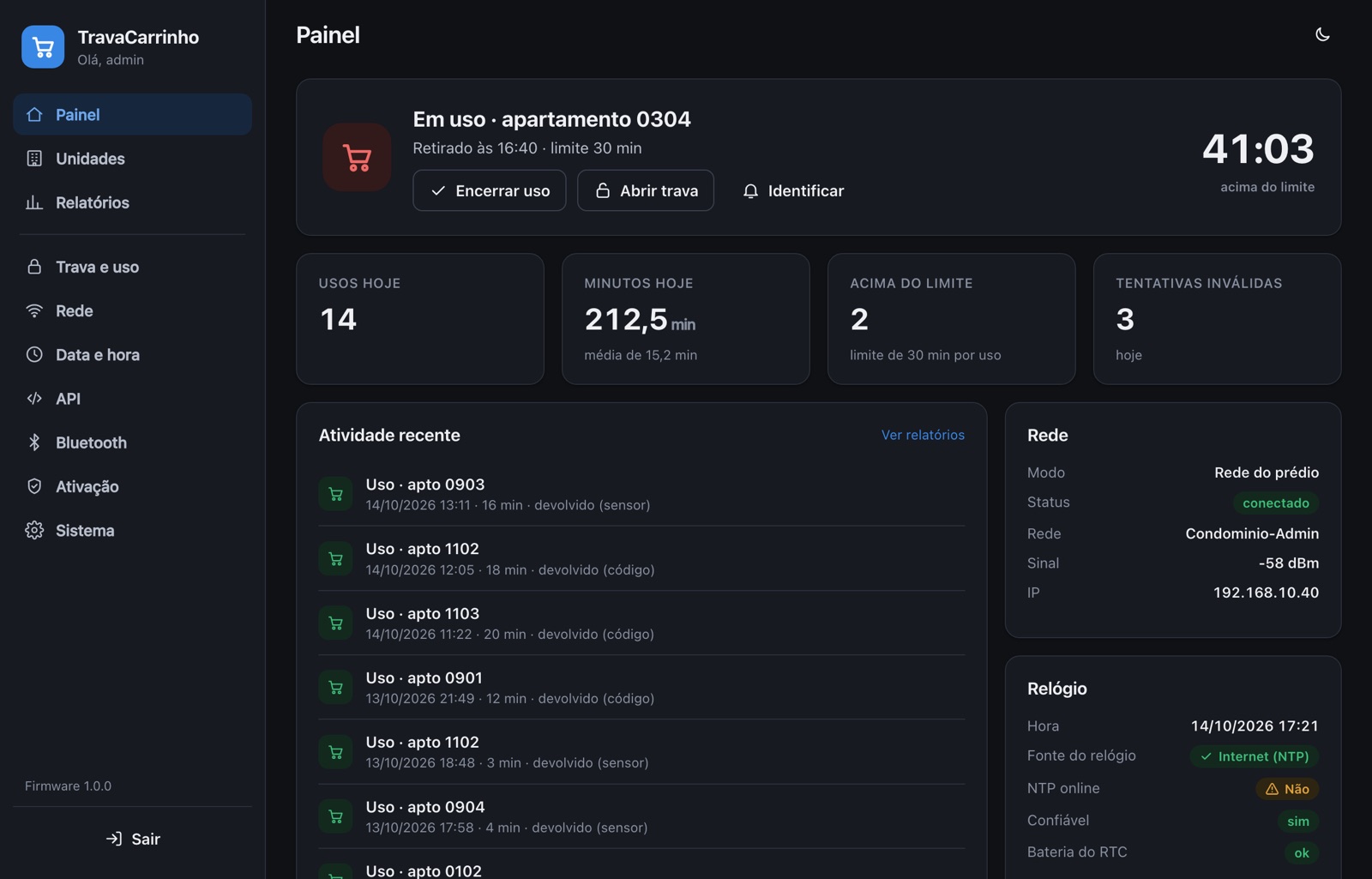Click the cart icon on the 18:48 entry

click(335, 752)
